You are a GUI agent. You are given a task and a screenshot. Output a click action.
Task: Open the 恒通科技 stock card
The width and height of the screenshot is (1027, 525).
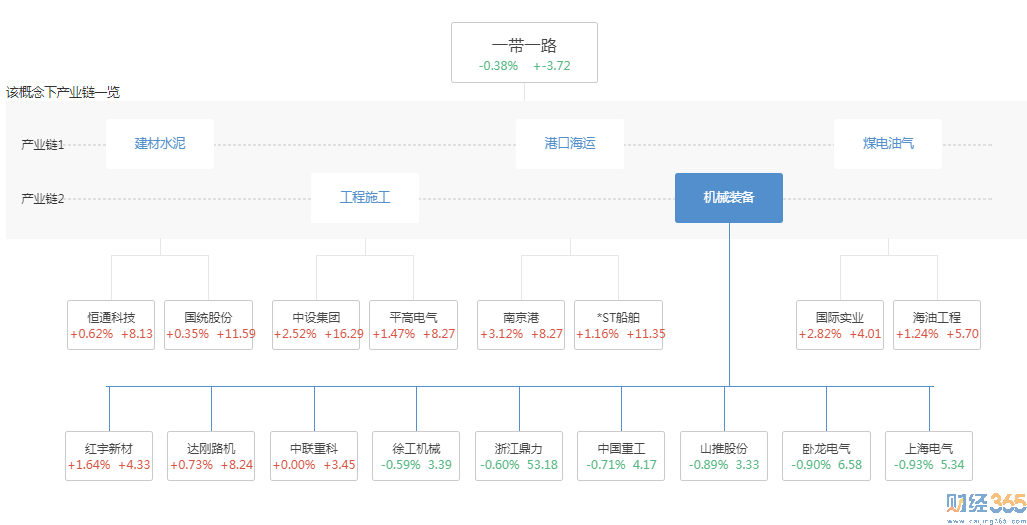click(x=111, y=325)
